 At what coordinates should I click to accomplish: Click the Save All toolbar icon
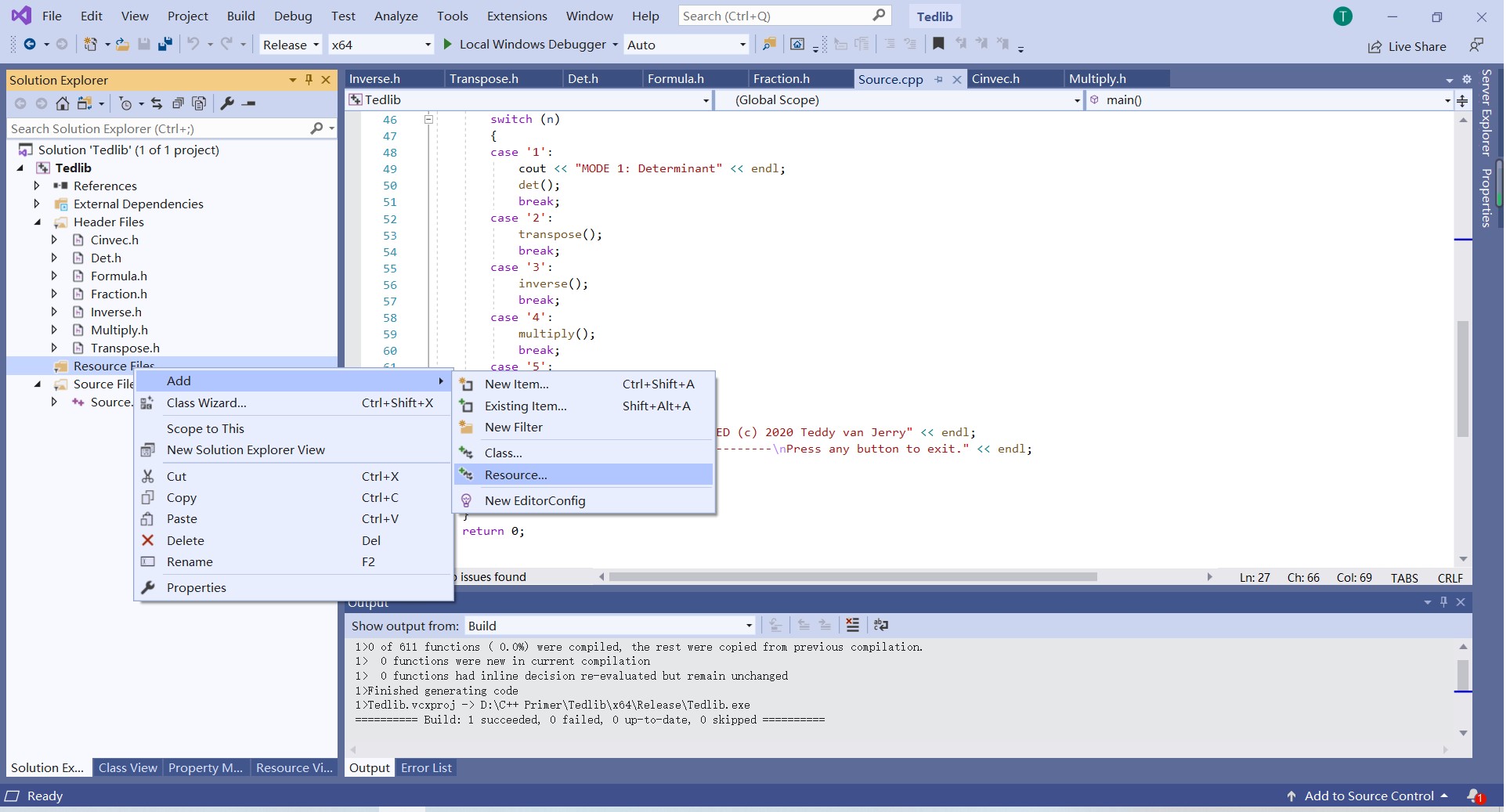[165, 45]
